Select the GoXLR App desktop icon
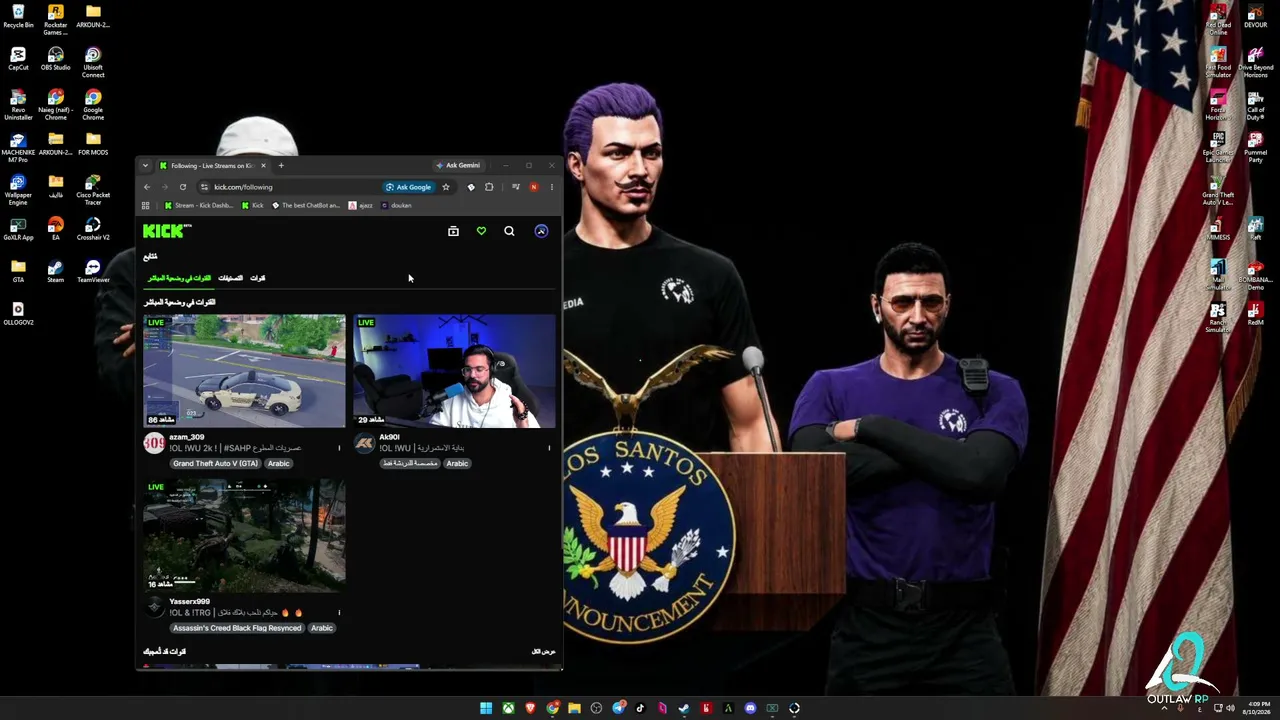This screenshot has width=1280, height=720. (18, 229)
